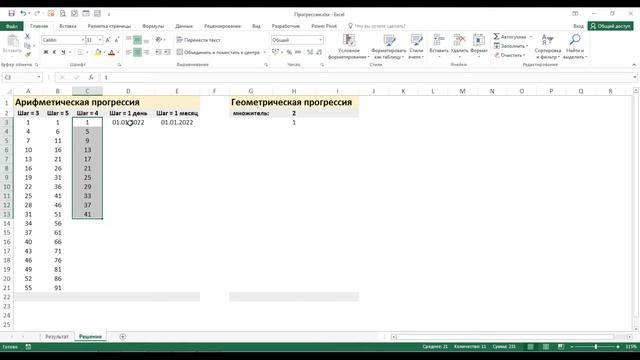Open the Calibri font name dropdown

click(x=83, y=40)
